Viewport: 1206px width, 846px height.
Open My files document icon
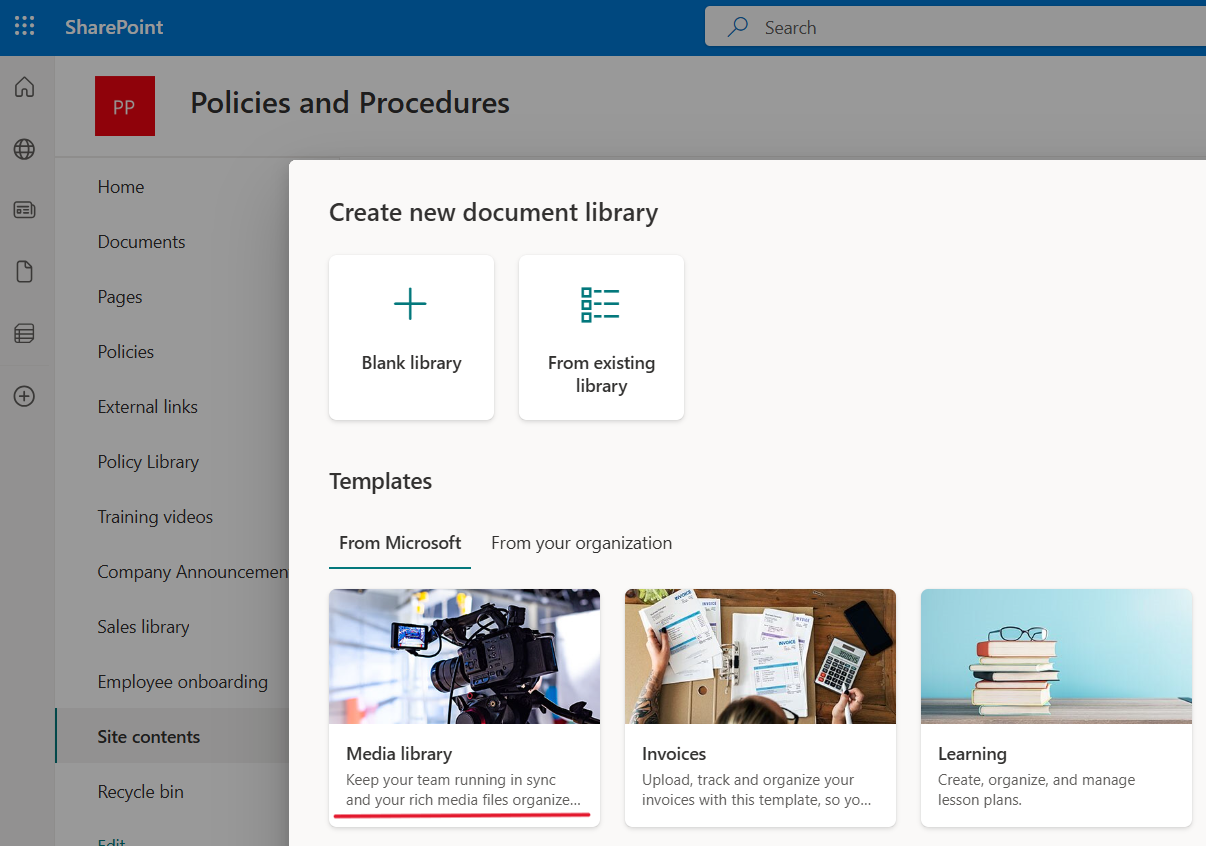coord(24,271)
